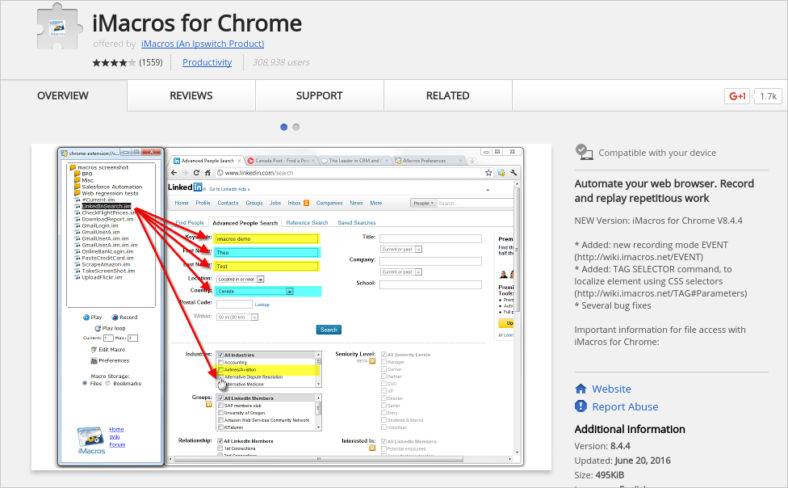Click the home icon beside Website
Image resolution: width=788 pixels, height=488 pixels.
click(580, 388)
